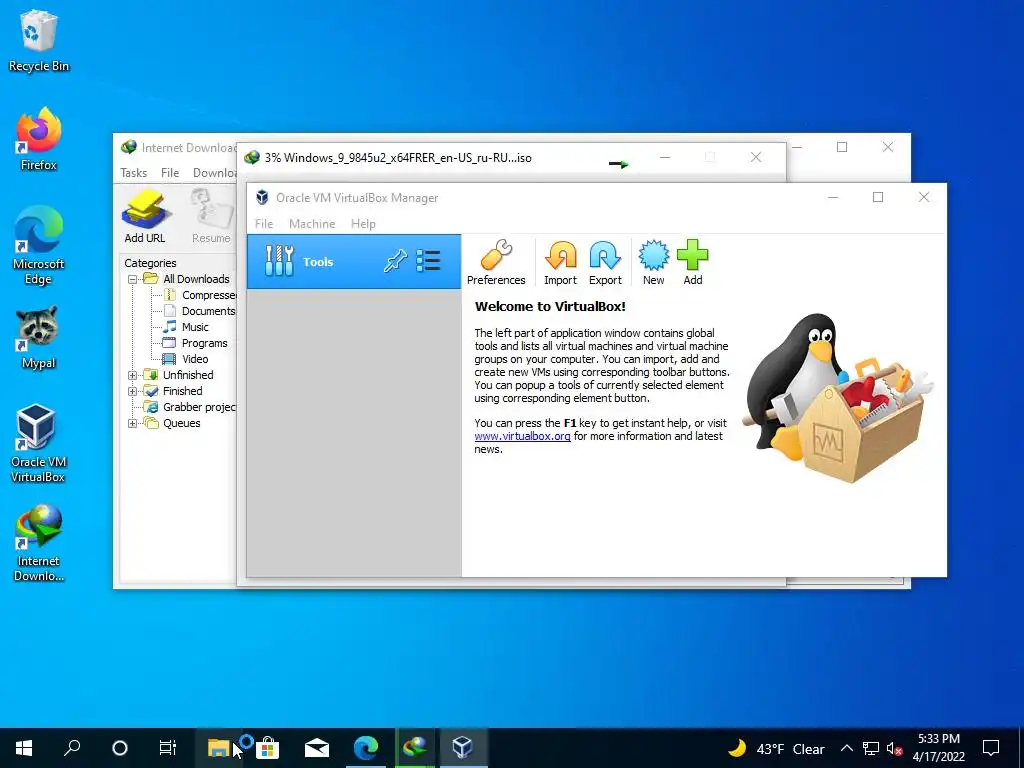This screenshot has height=768, width=1024.
Task: Select the Video category
Action: point(195,359)
